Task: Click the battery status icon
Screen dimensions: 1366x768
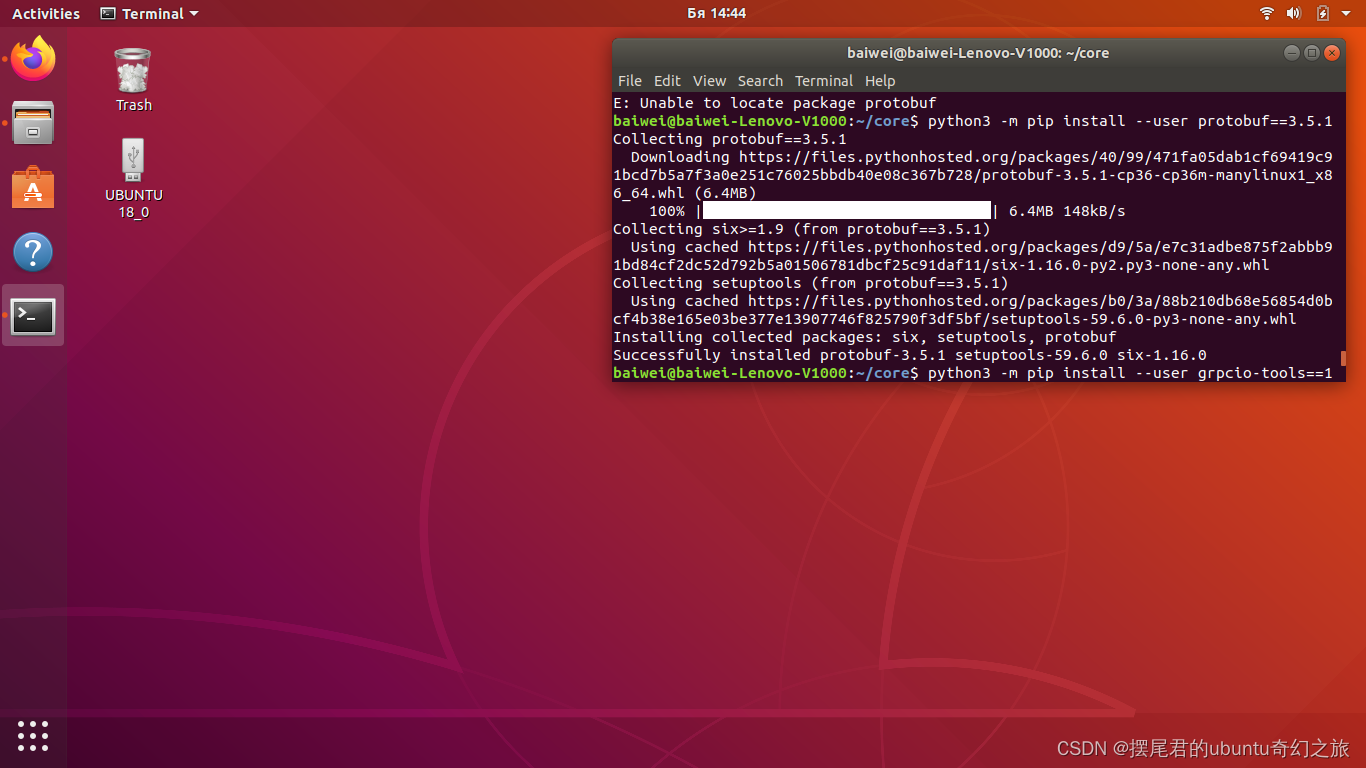Action: pos(1323,13)
